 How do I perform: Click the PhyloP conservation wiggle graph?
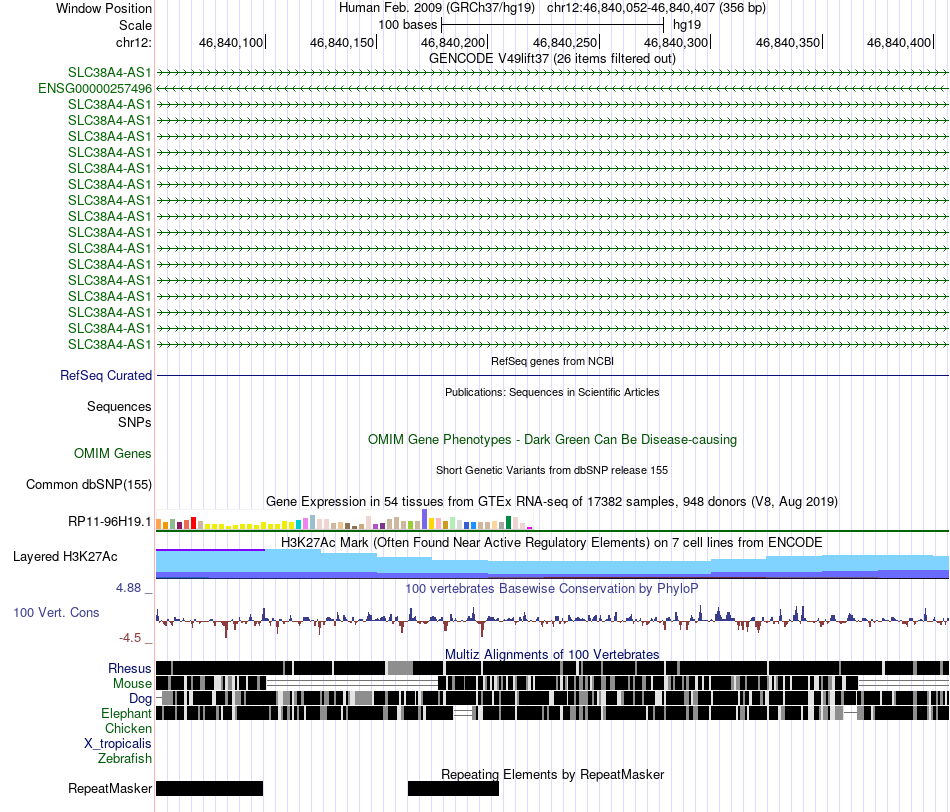(x=553, y=620)
